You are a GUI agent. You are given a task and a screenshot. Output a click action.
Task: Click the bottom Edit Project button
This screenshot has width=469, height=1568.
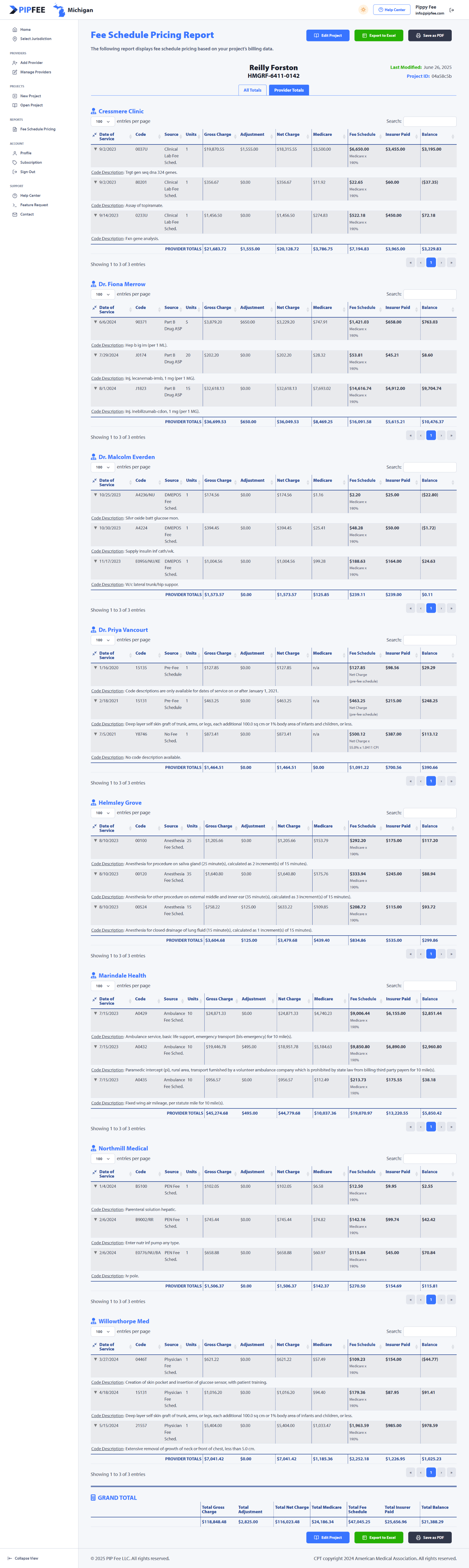[x=328, y=1537]
